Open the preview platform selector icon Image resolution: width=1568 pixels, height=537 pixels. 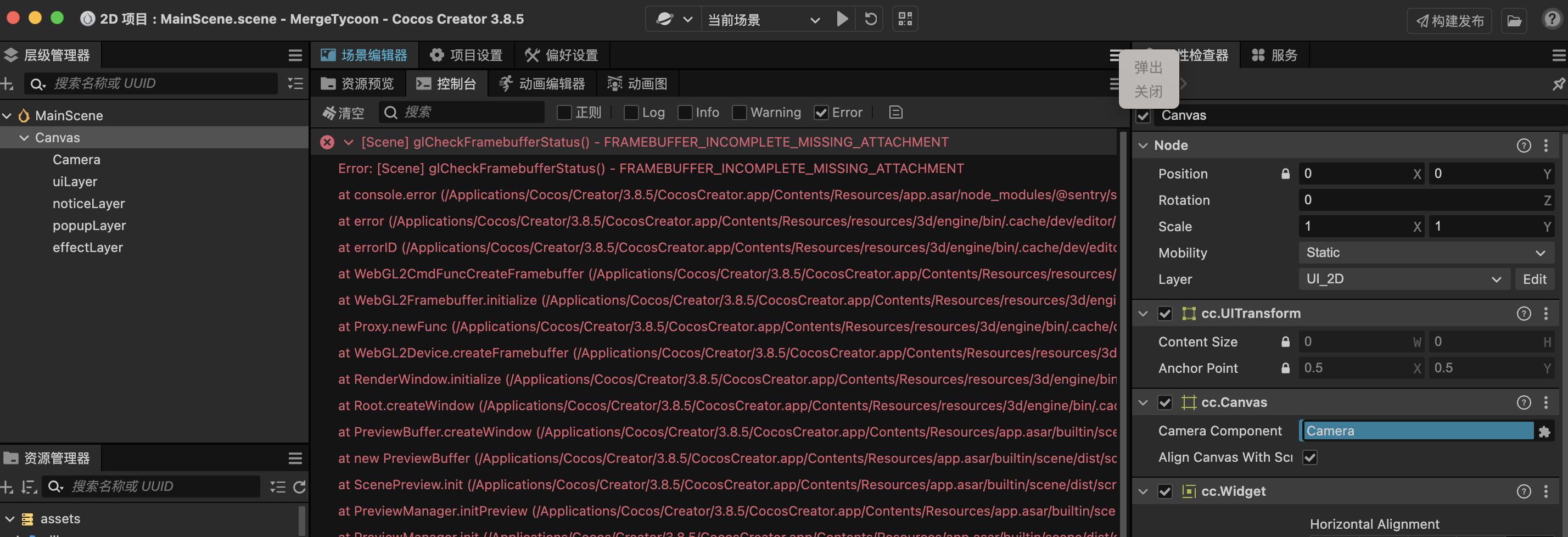click(x=674, y=19)
